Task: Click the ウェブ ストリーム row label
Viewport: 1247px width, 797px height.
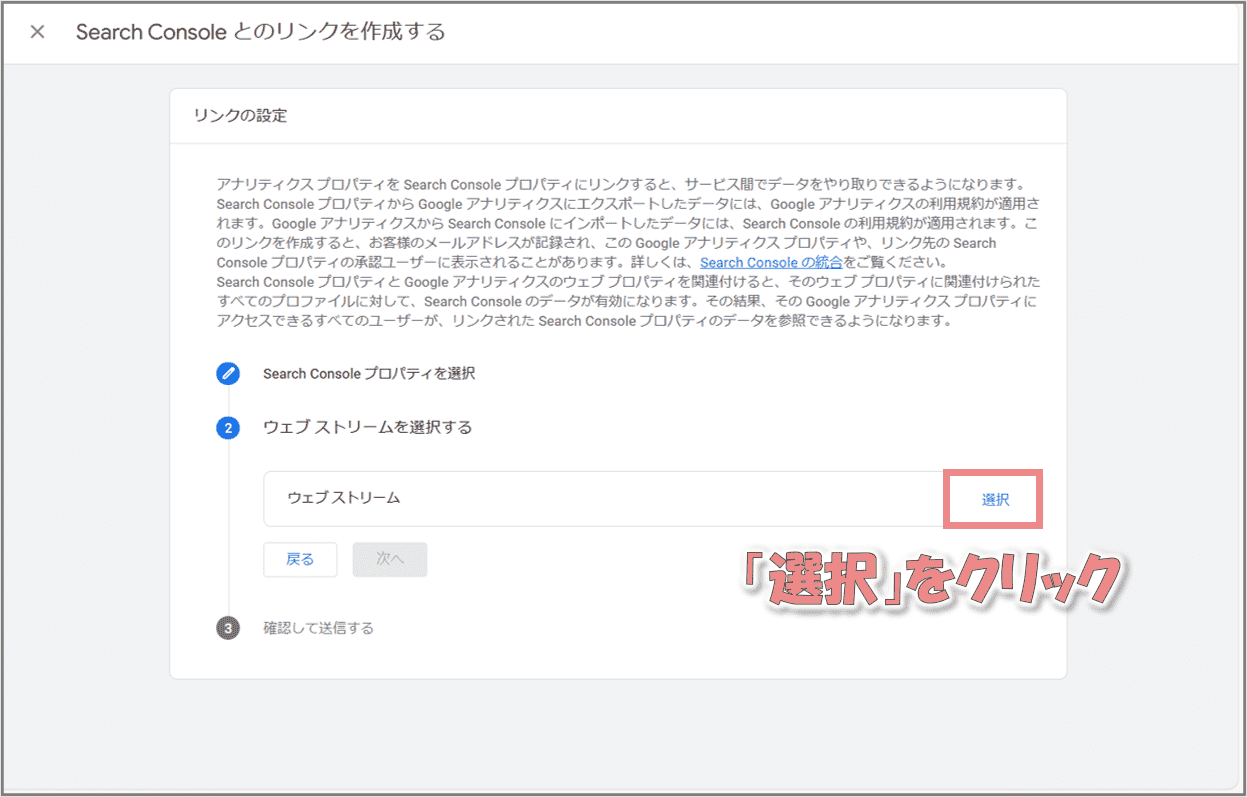Action: [344, 497]
